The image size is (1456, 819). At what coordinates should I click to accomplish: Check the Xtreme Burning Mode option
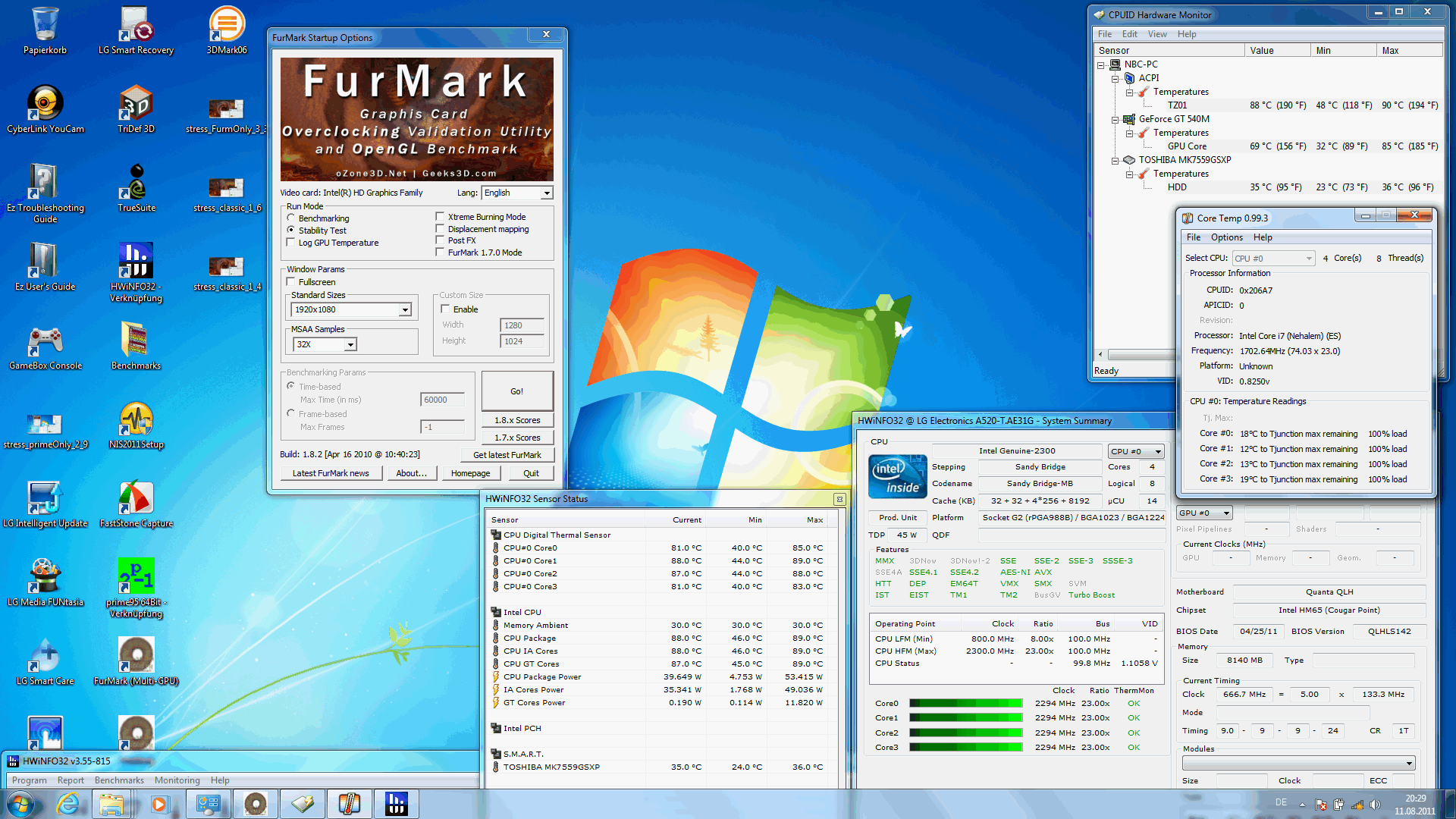[440, 217]
